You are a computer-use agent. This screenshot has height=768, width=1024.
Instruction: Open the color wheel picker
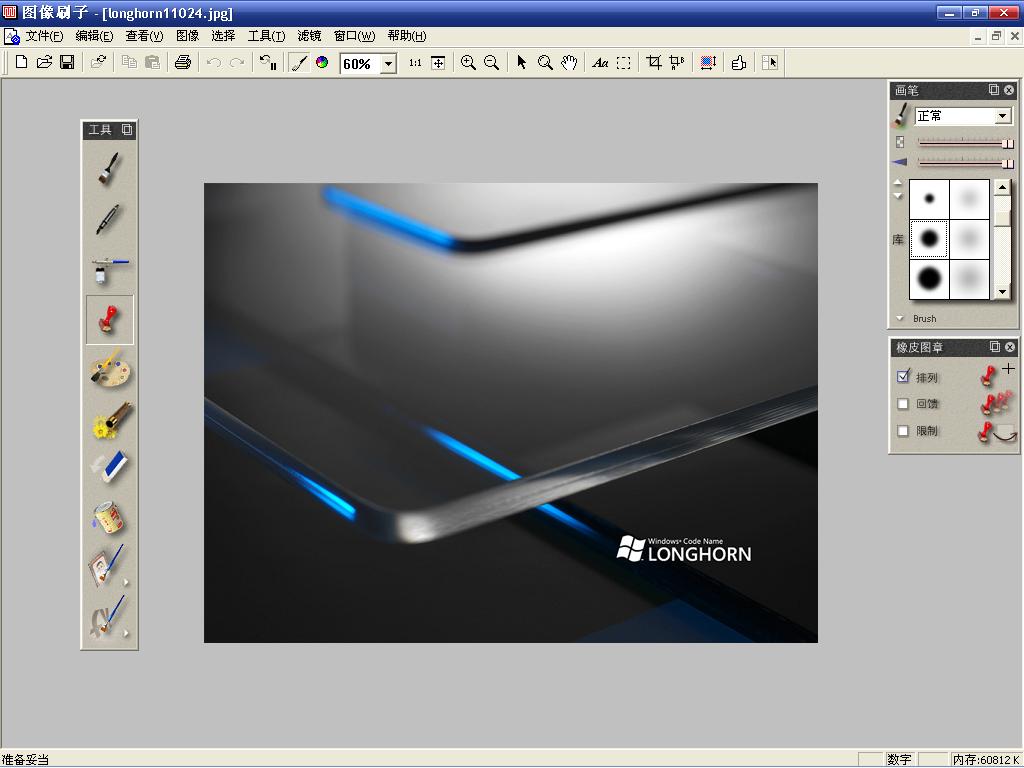point(322,63)
